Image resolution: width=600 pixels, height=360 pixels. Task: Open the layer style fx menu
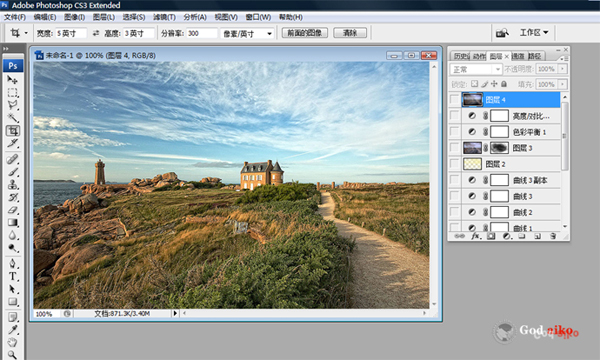click(475, 236)
